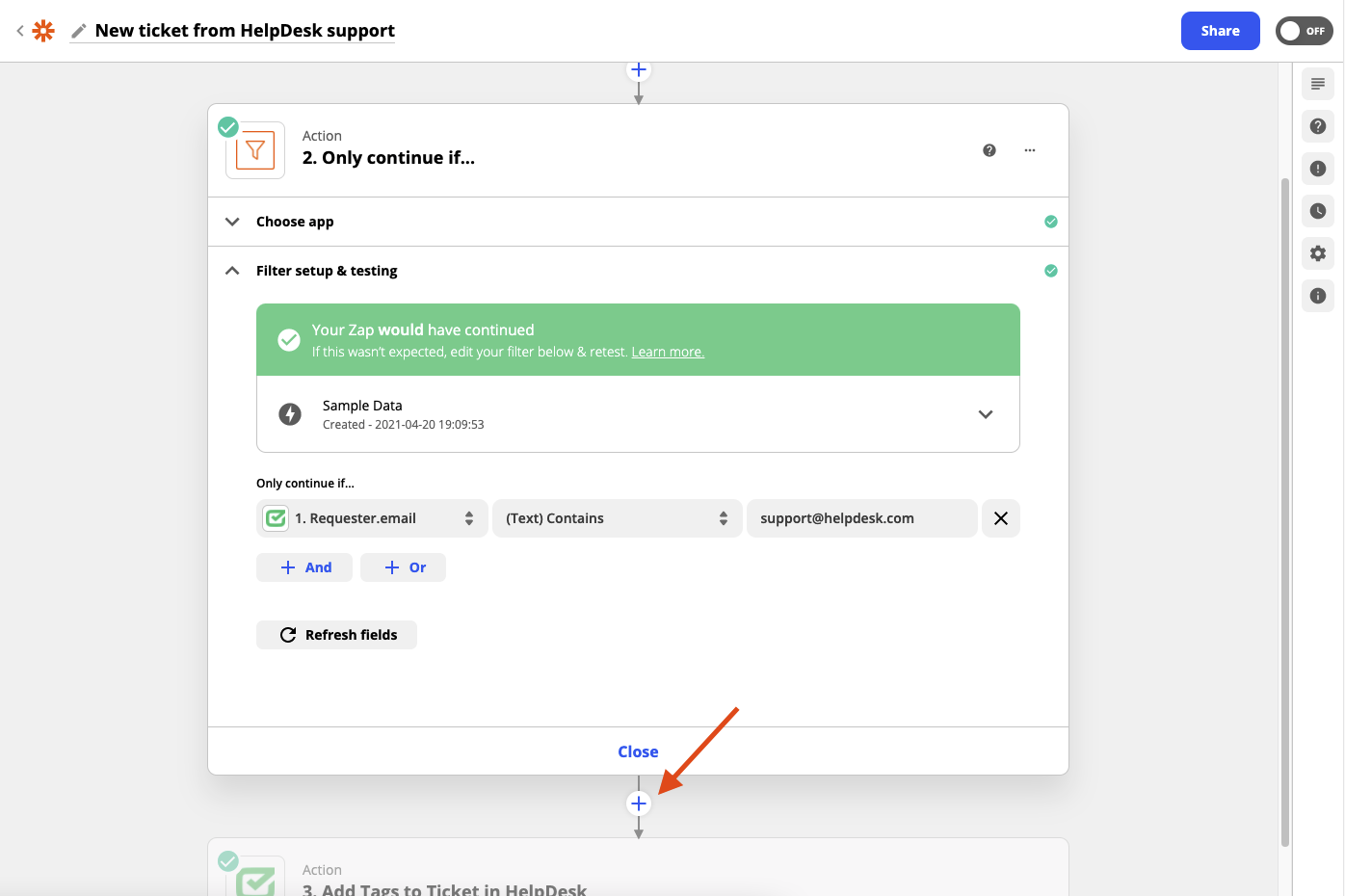Go back using the left chevron arrow
The width and height of the screenshot is (1345, 896).
coord(20,31)
